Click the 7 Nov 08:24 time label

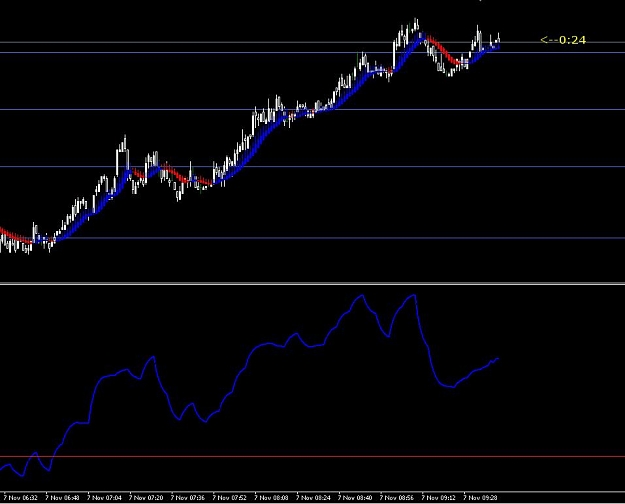[x=313, y=498]
